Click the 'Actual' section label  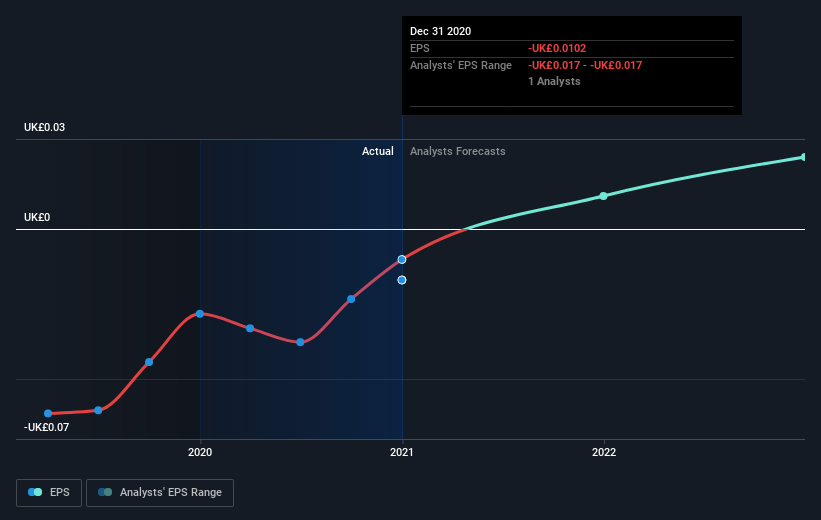[378, 151]
